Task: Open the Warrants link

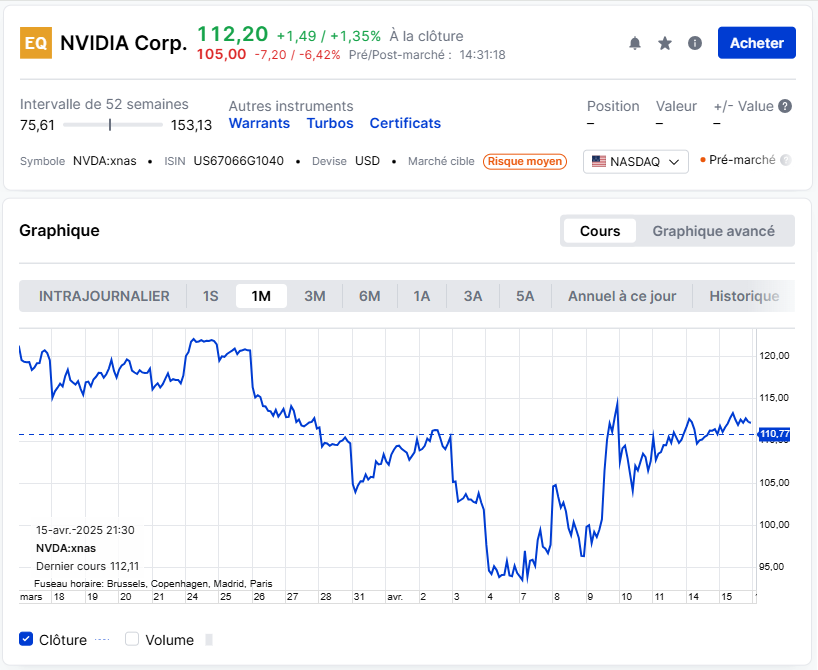Action: [259, 123]
